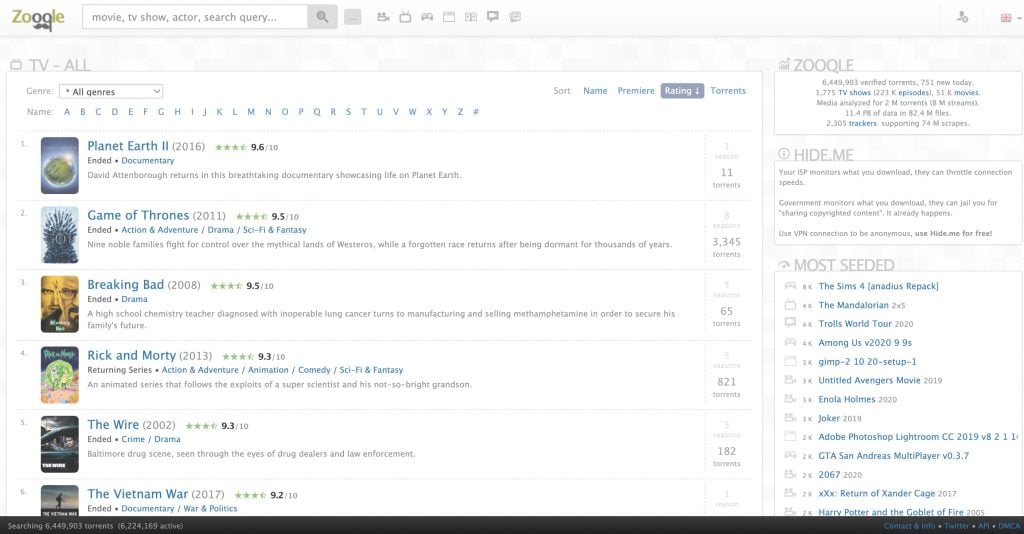Click the Rick and Morty poster thumbnail
The width and height of the screenshot is (1024, 534).
point(59,375)
